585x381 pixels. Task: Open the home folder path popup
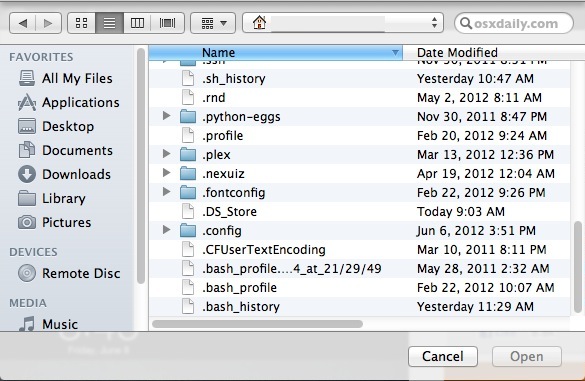343,23
